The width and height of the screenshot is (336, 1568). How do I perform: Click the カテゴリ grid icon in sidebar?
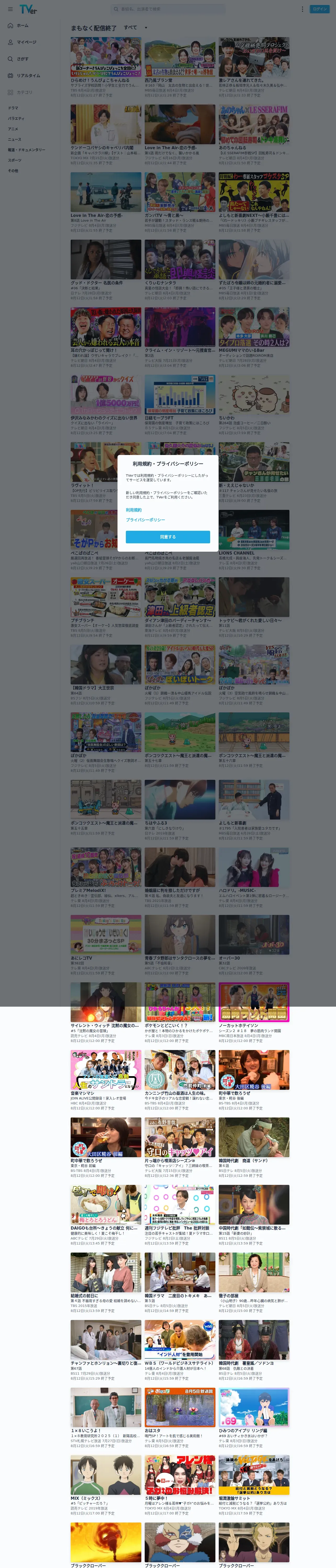pyautogui.click(x=10, y=93)
